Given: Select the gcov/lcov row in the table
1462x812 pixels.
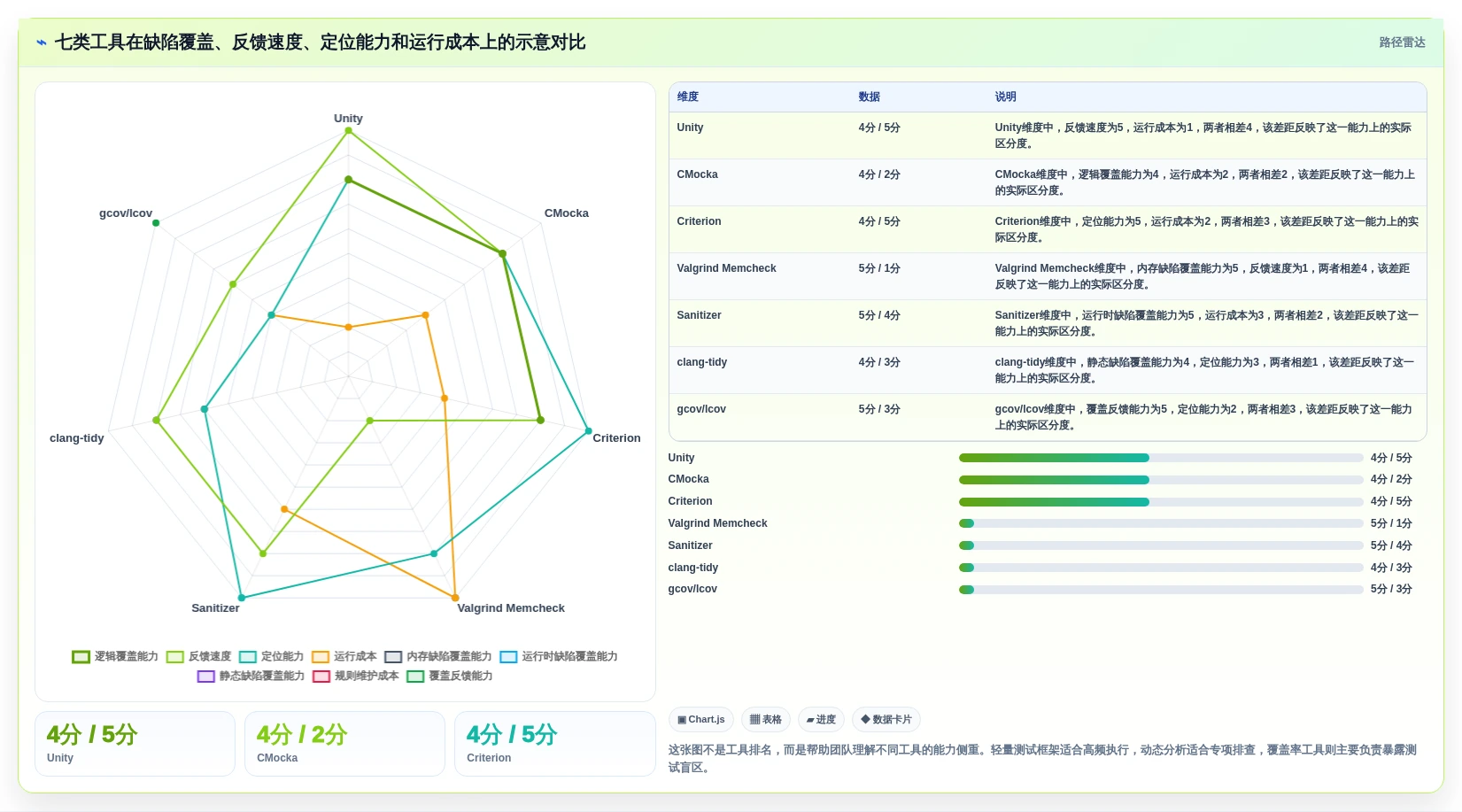Looking at the screenshot, I should coord(1048,417).
